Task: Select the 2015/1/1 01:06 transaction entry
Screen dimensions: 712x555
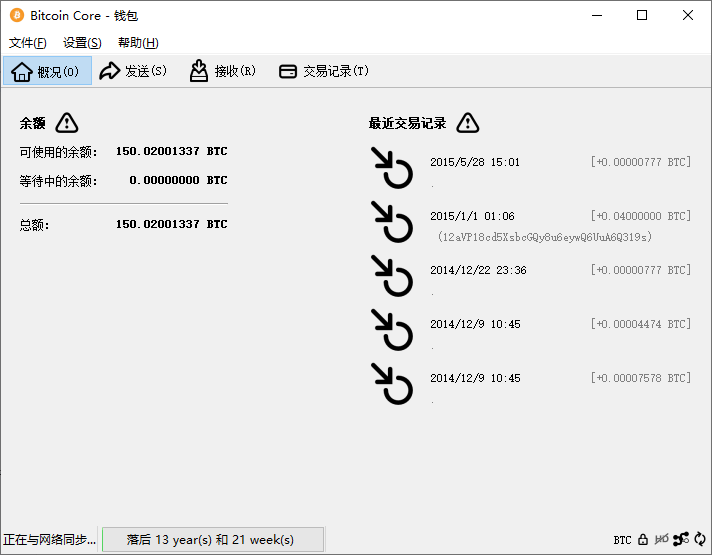Action: click(472, 216)
